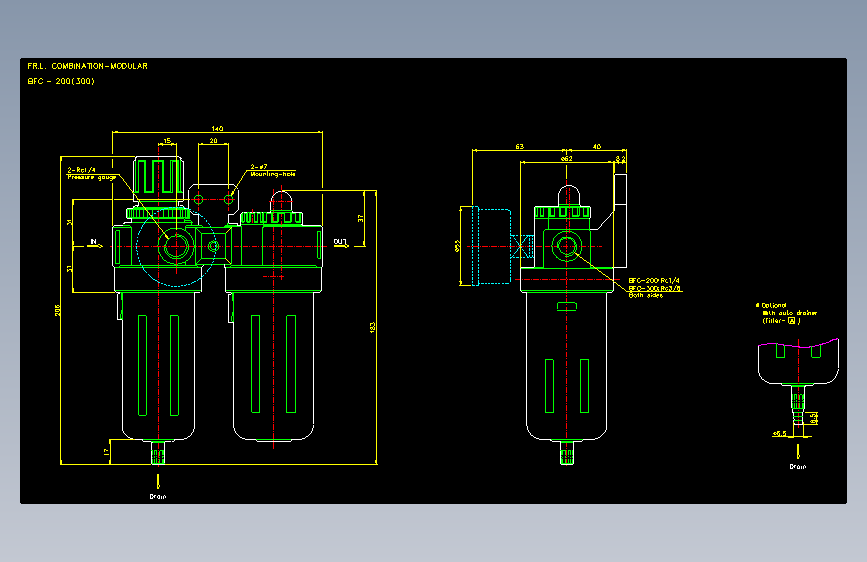Viewport: 867px width, 562px height.
Task: Click the '208' overall height dimension
Action: coord(58,310)
